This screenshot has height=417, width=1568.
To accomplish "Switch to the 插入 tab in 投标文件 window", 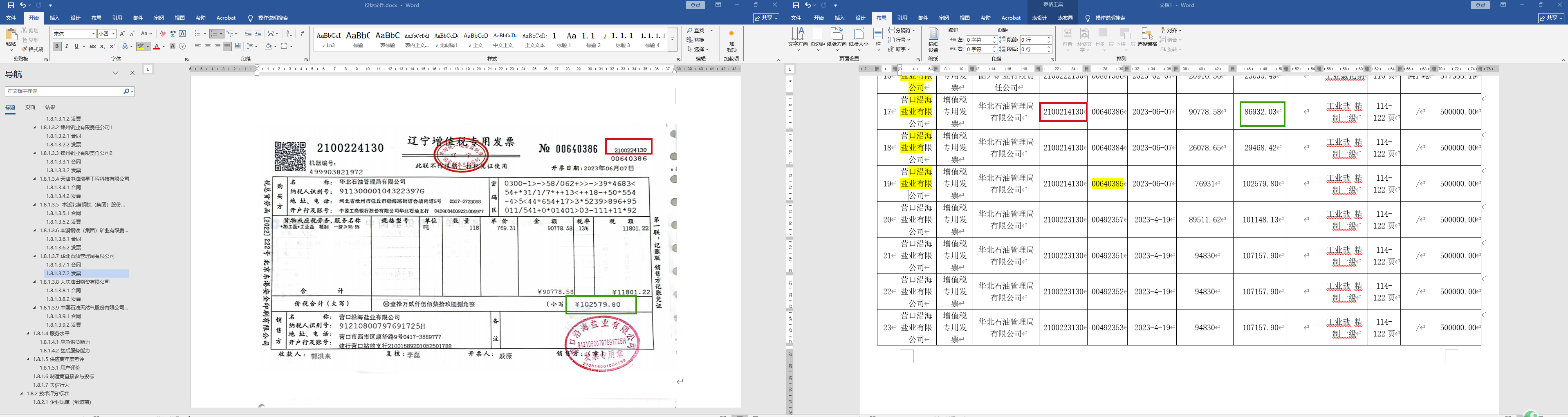I will point(55,18).
